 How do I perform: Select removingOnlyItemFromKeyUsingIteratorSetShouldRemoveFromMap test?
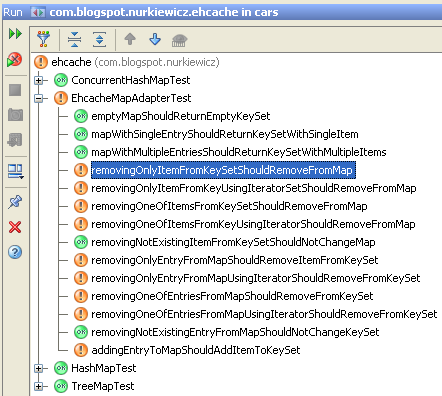coord(254,188)
